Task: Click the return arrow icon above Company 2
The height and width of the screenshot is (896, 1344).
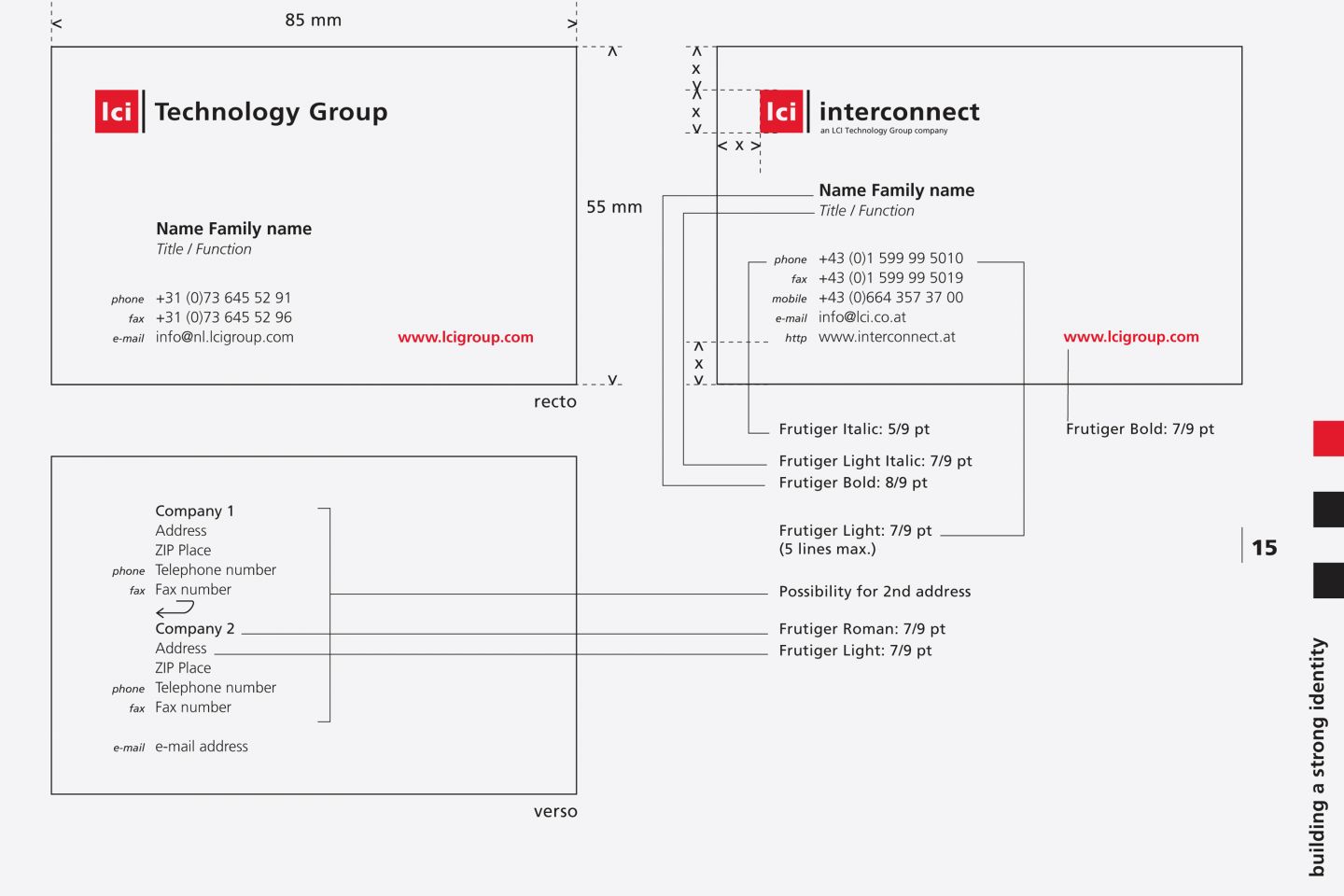Action: tap(175, 609)
